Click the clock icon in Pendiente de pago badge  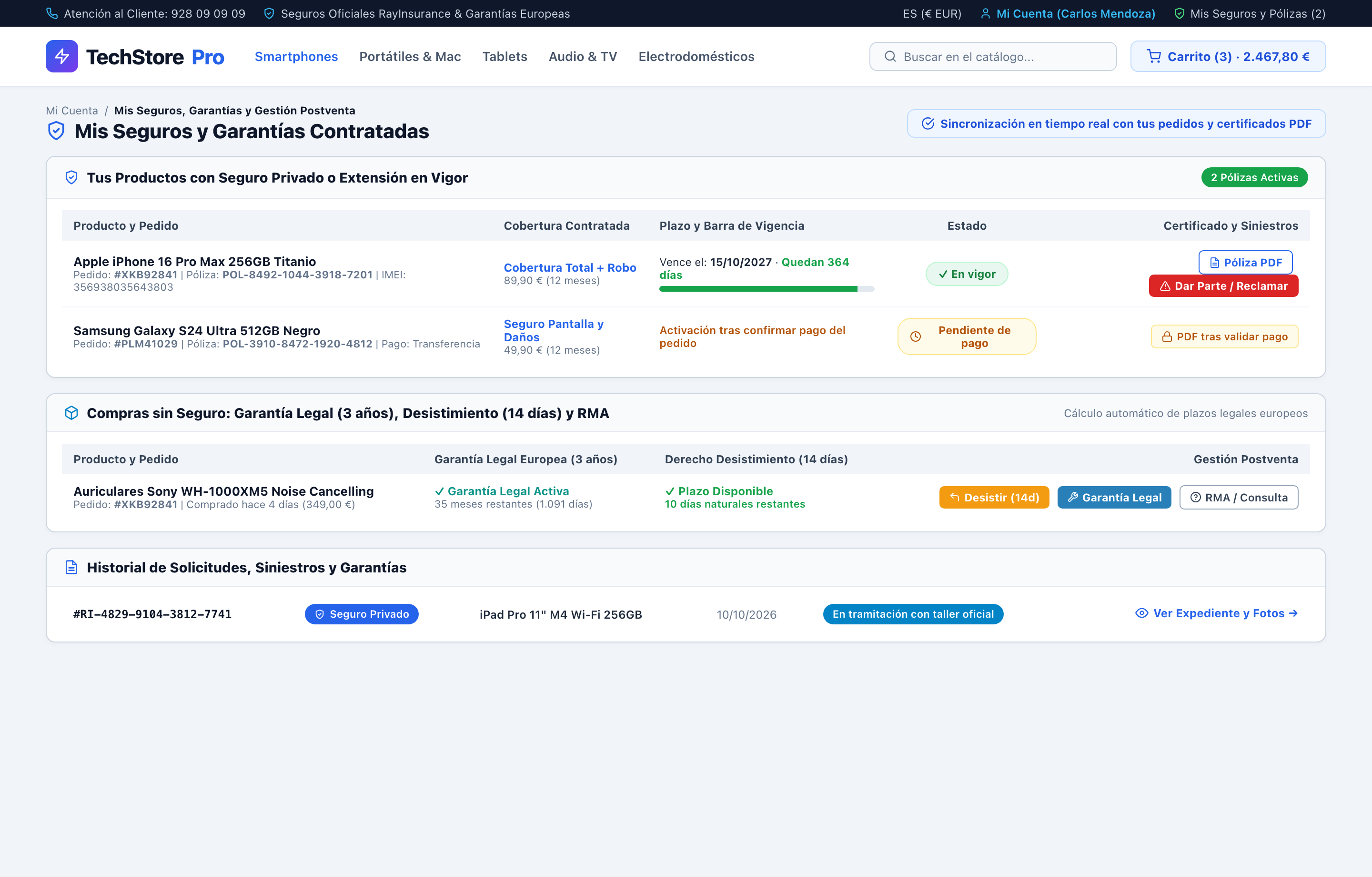coord(916,337)
